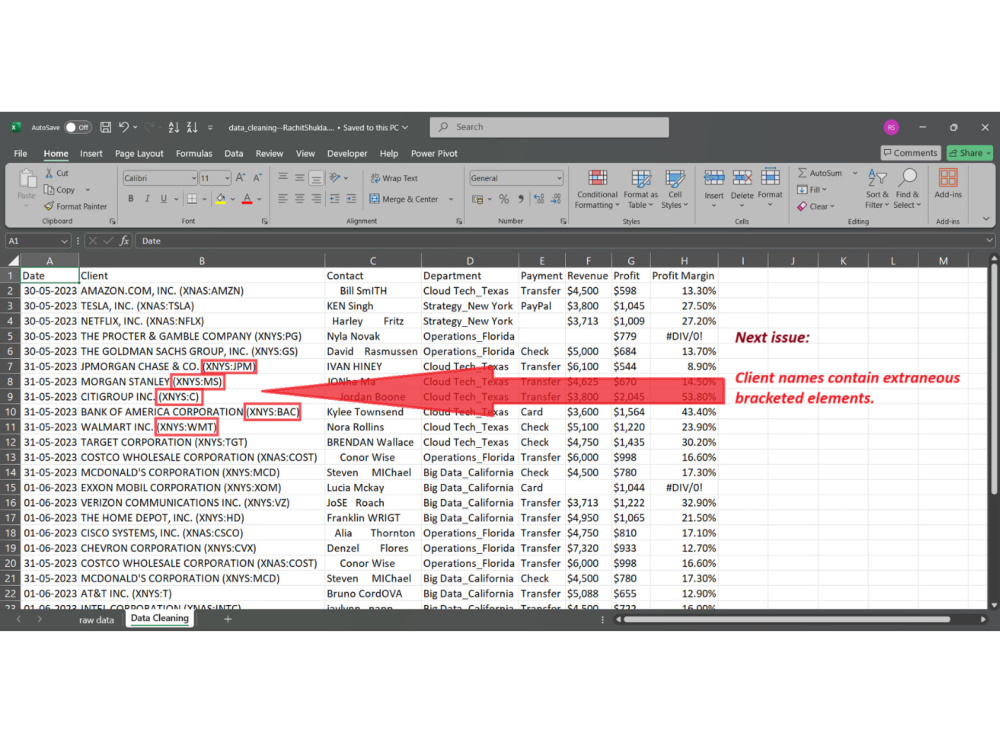
Task: Open Find & Select magnifier menu
Action: pyautogui.click(x=907, y=189)
